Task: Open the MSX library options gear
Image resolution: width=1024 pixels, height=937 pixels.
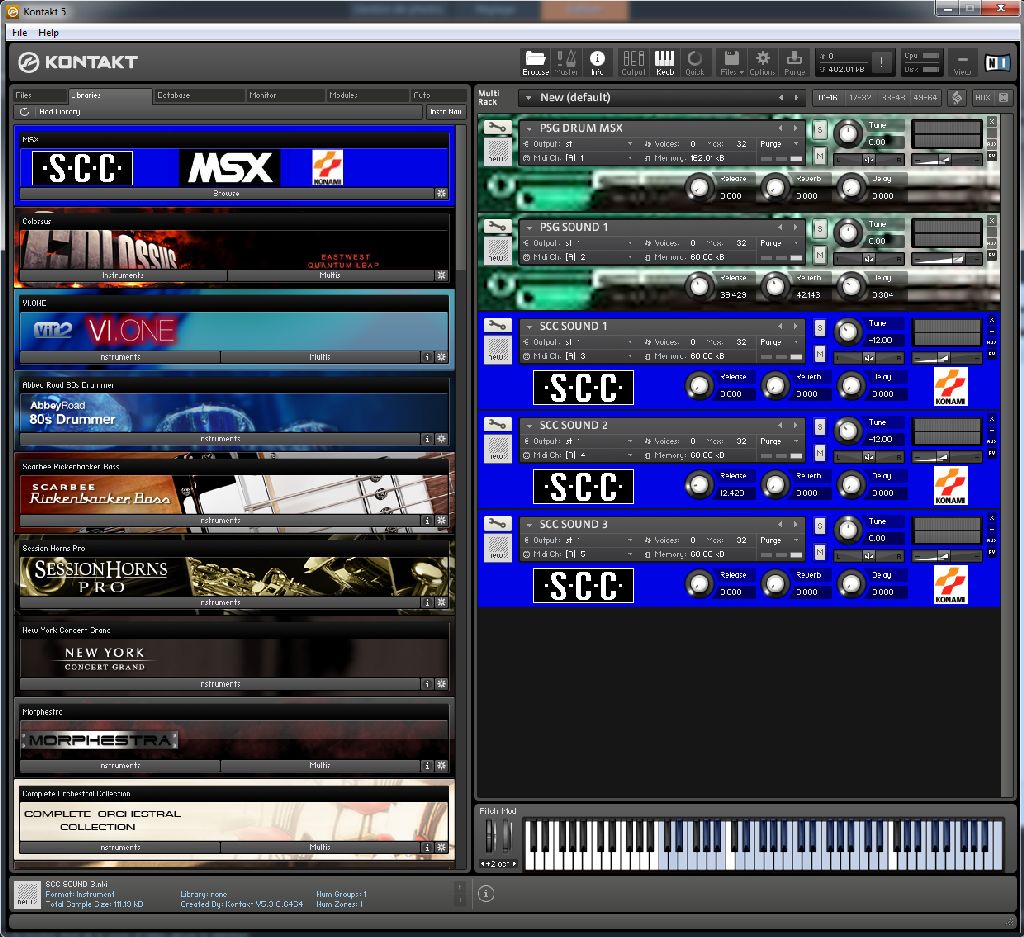Action: click(x=441, y=193)
